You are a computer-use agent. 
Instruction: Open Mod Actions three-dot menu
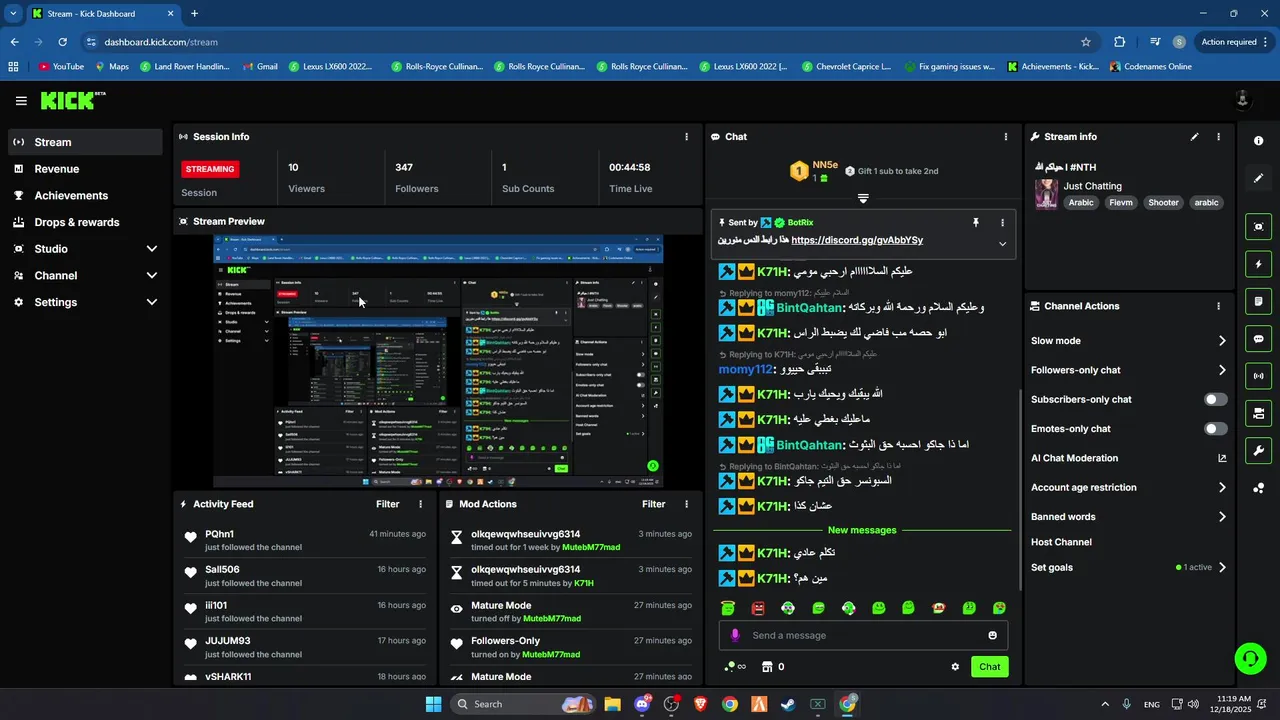pyautogui.click(x=686, y=505)
